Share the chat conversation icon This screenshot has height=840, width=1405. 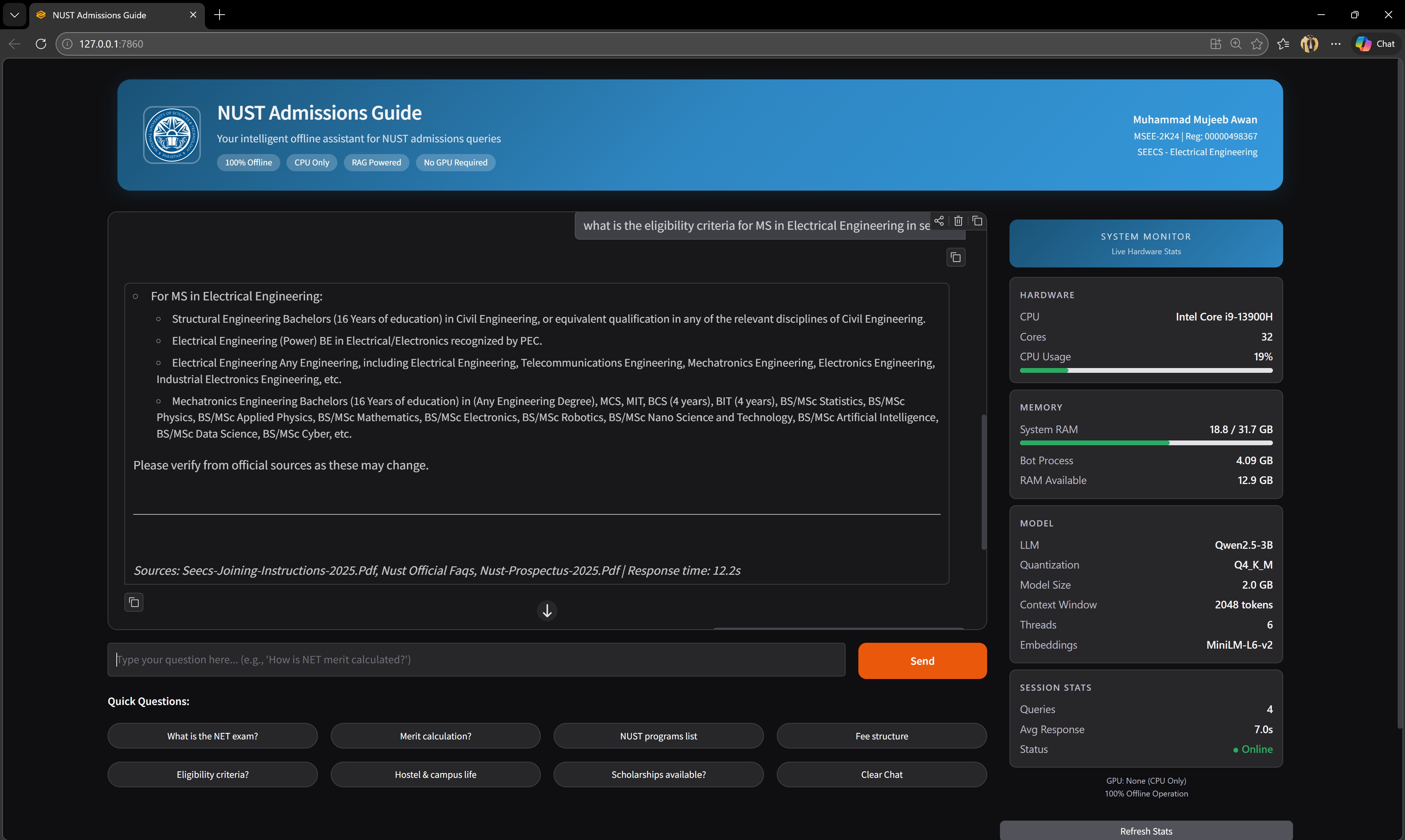[x=939, y=221]
